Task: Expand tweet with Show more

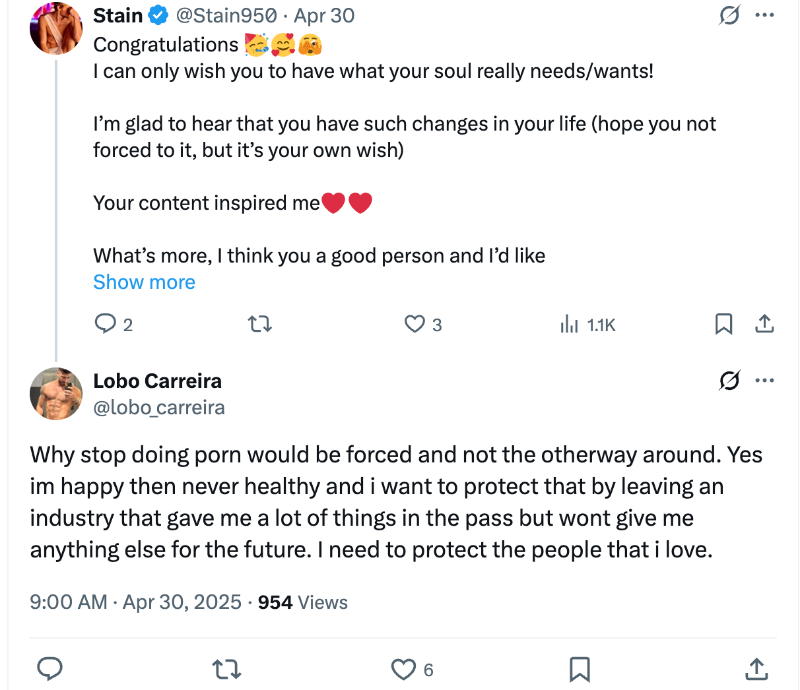Action: pyautogui.click(x=144, y=282)
